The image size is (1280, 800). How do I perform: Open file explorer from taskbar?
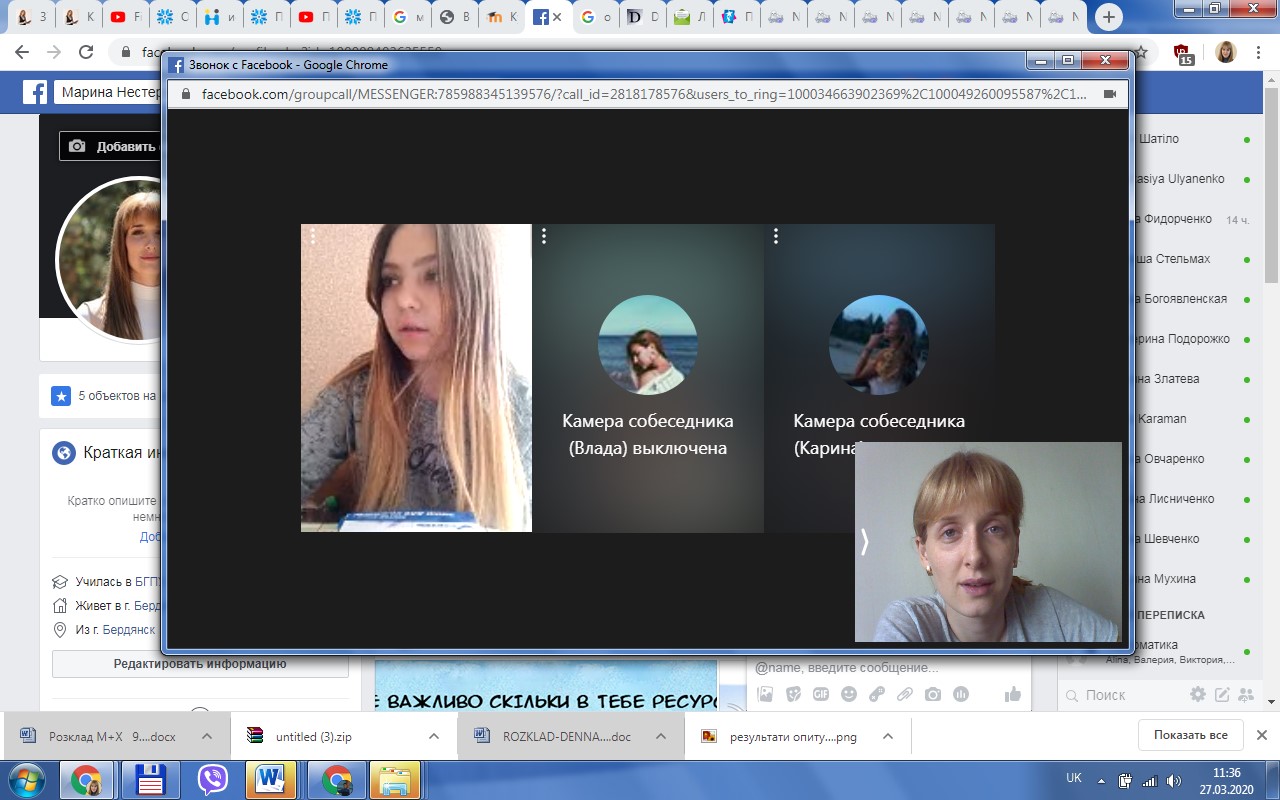click(395, 779)
